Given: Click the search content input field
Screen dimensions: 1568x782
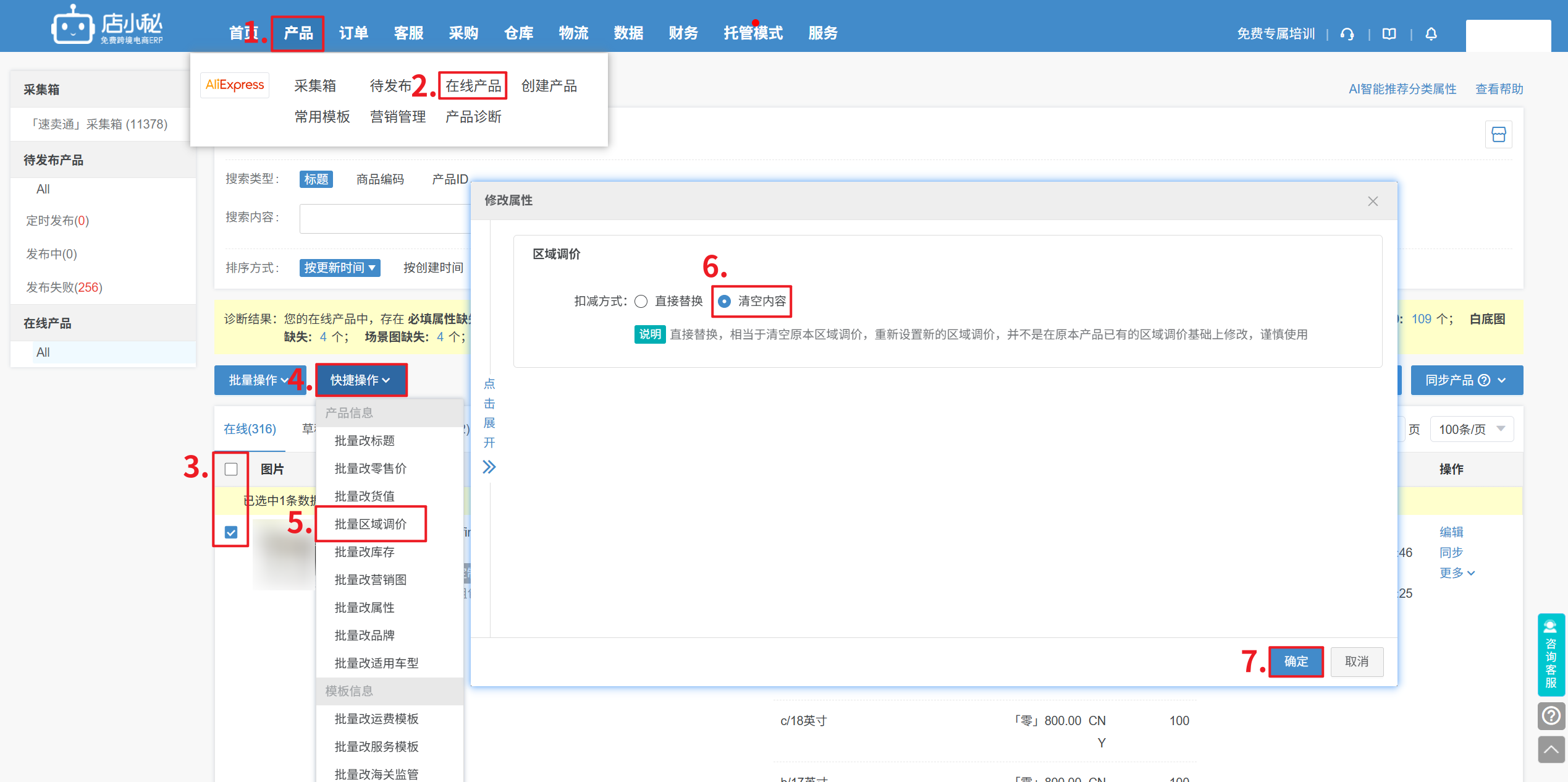Looking at the screenshot, I should [384, 218].
